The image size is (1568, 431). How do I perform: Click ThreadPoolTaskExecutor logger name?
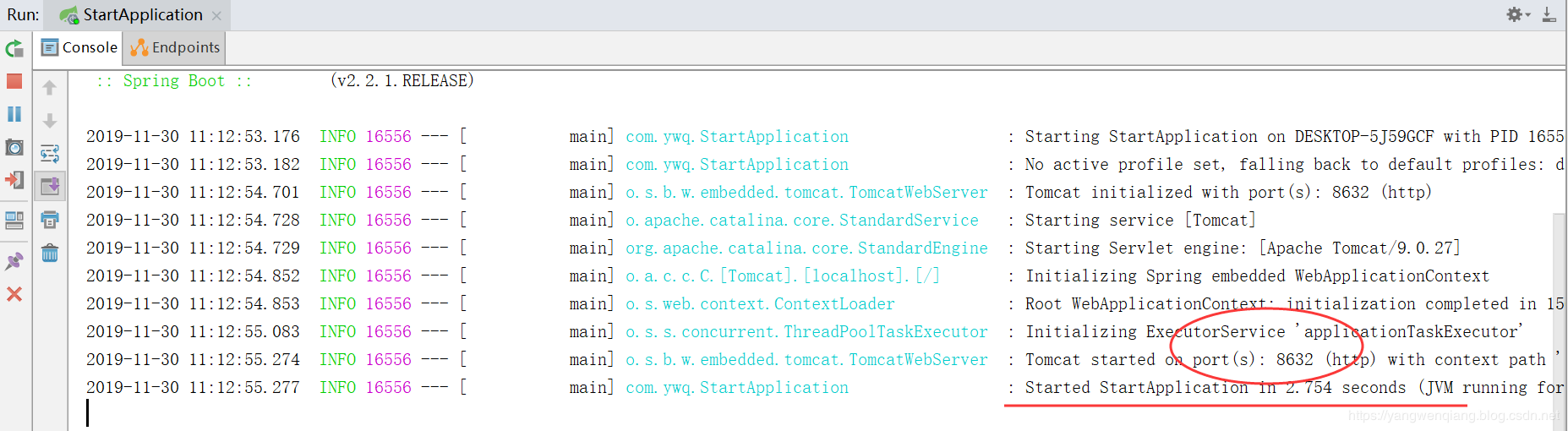(806, 331)
